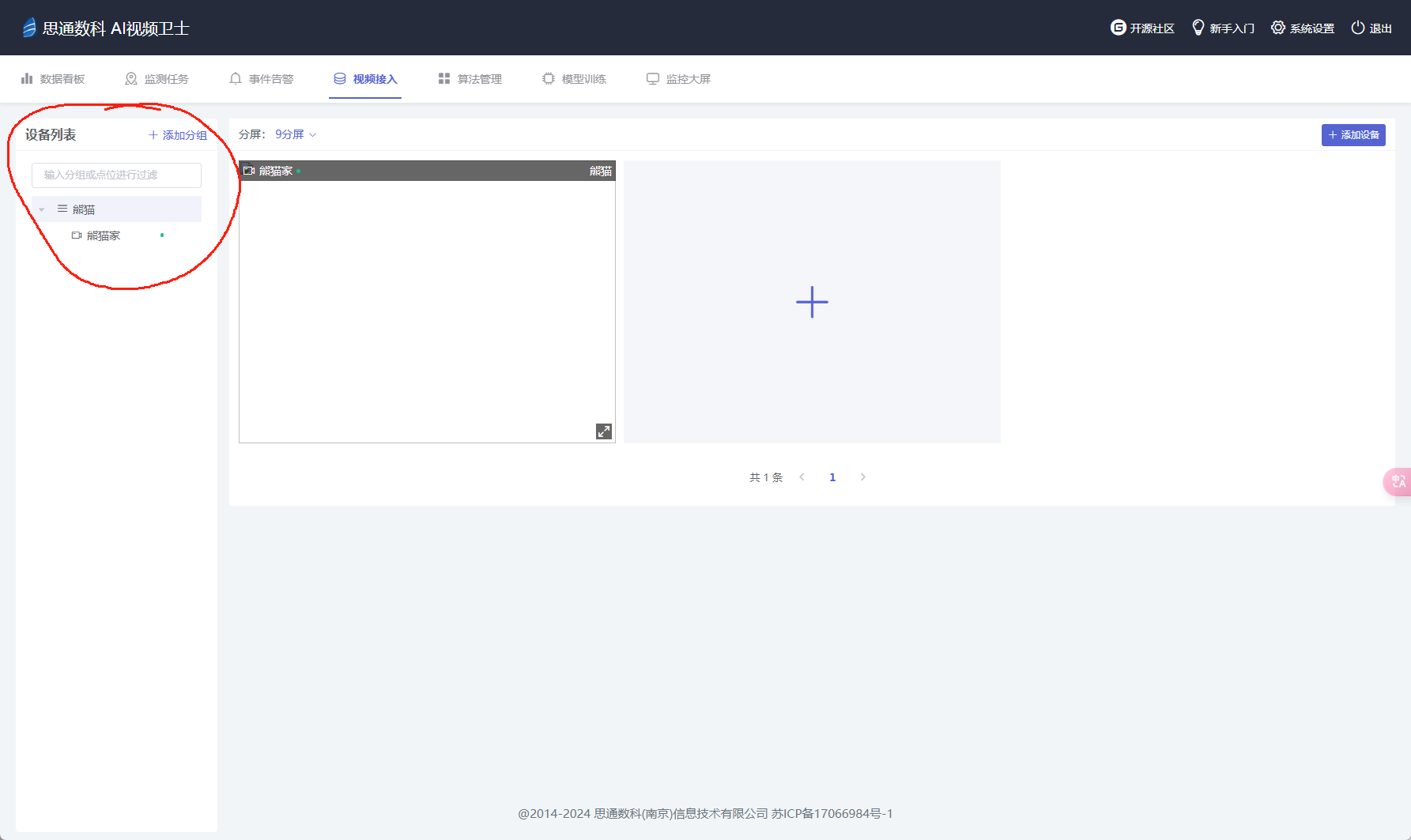Image resolution: width=1411 pixels, height=840 pixels.
Task: Go to previous page arrow
Action: tap(802, 477)
